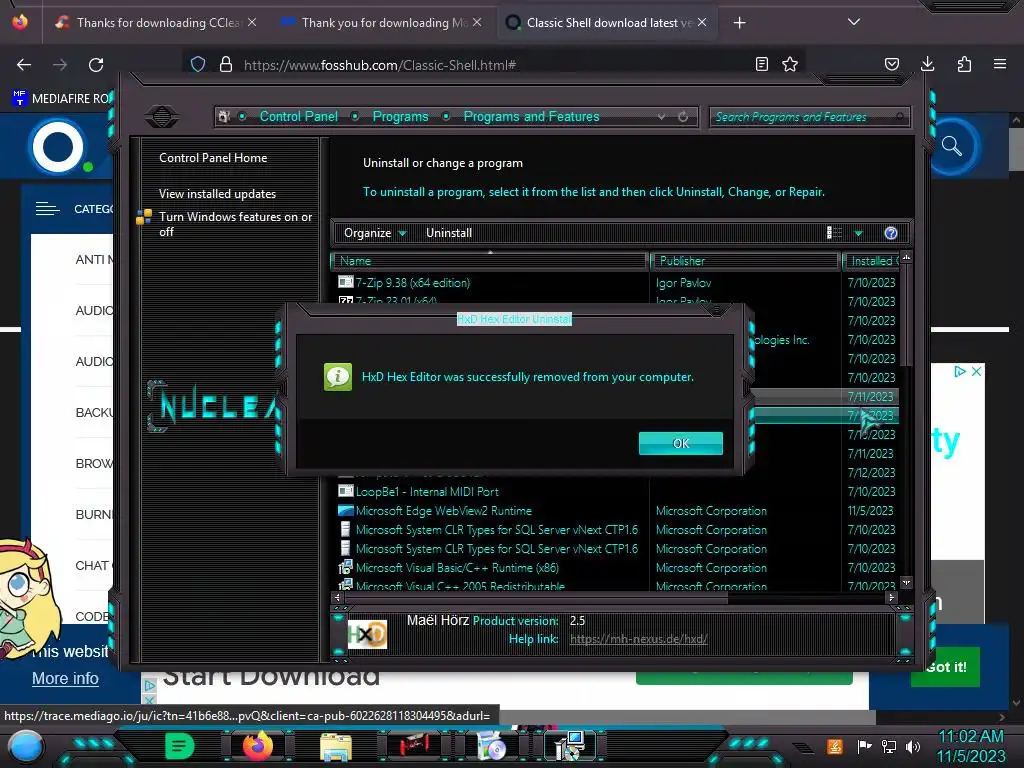
Task: Click the 7-Zip 9.38 program icon
Action: point(345,282)
